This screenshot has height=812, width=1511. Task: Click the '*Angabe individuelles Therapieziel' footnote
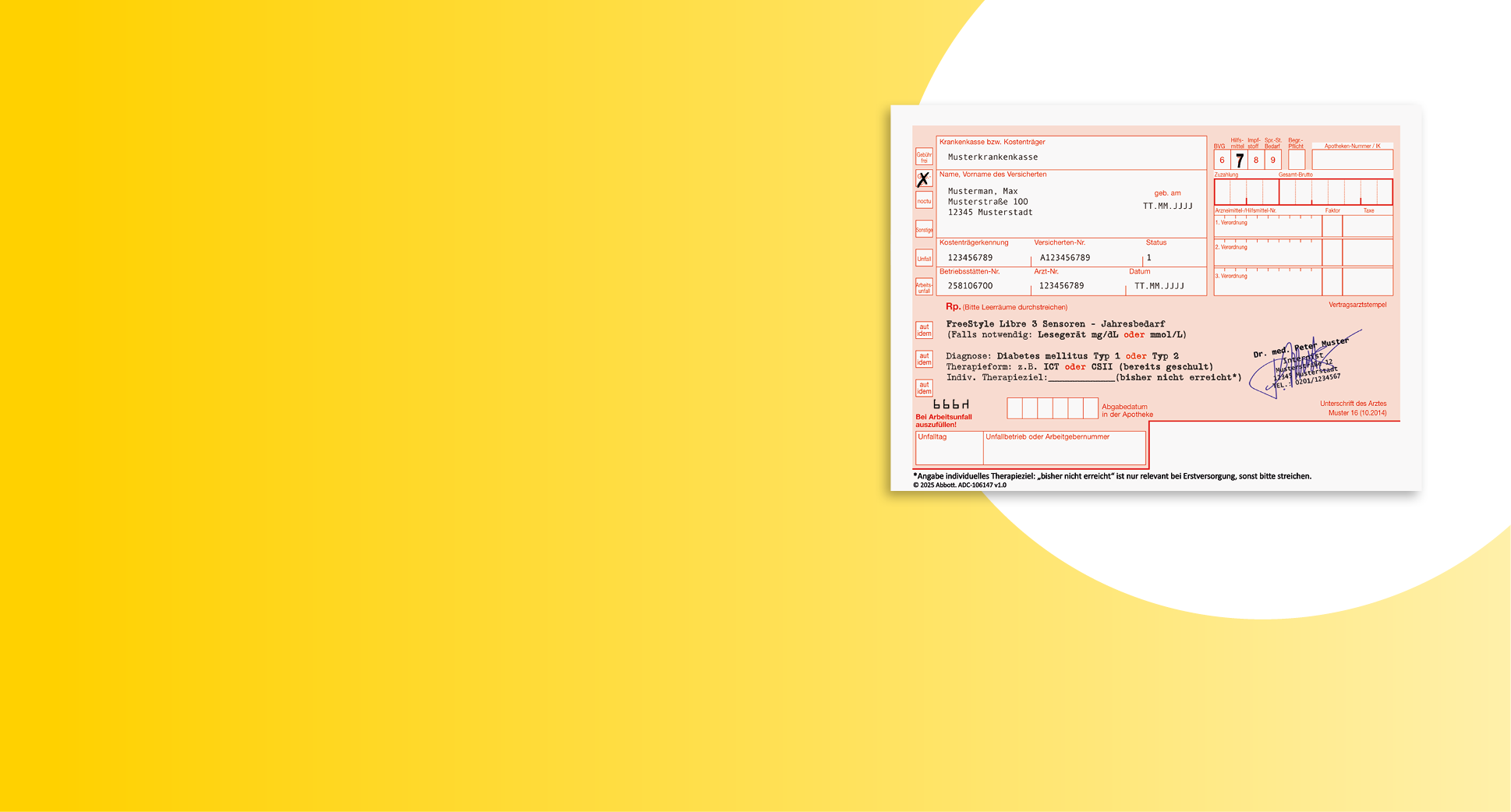(1112, 476)
